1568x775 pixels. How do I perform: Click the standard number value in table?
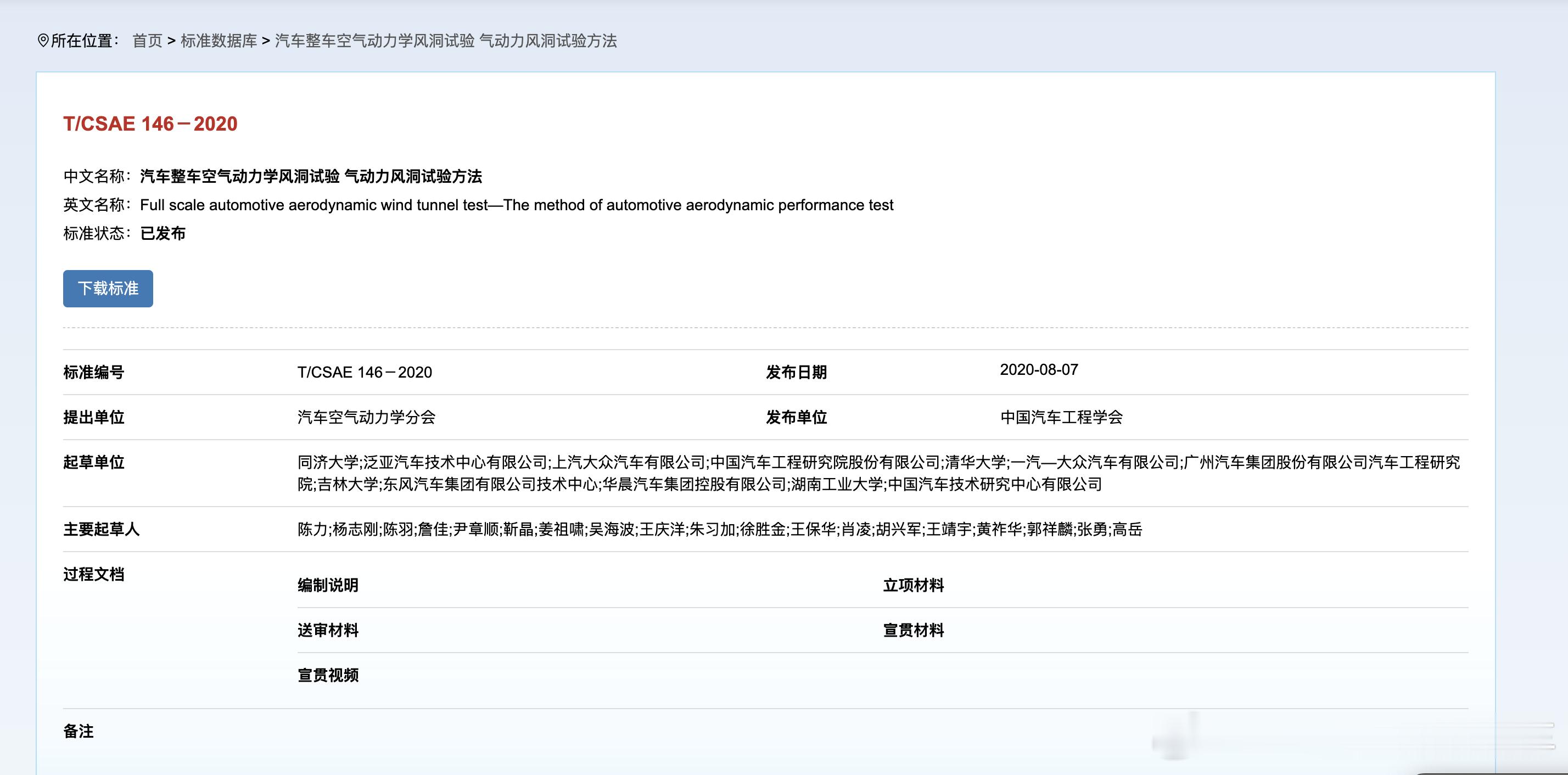tap(364, 372)
